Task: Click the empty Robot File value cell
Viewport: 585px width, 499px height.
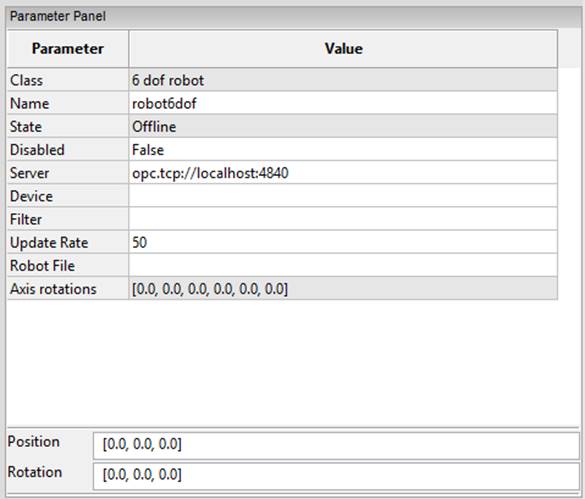Action: pyautogui.click(x=343, y=265)
